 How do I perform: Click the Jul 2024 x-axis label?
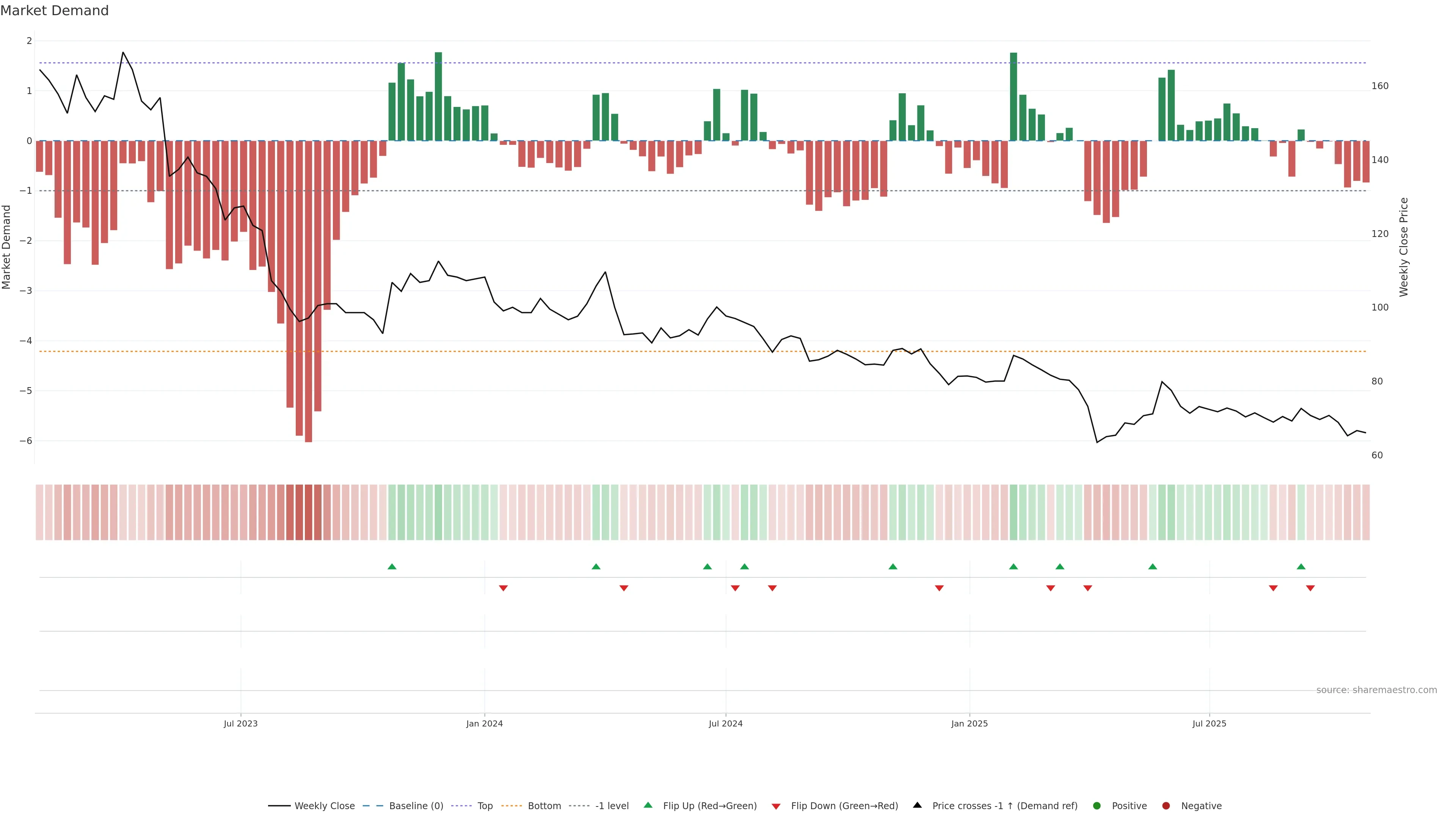[726, 723]
